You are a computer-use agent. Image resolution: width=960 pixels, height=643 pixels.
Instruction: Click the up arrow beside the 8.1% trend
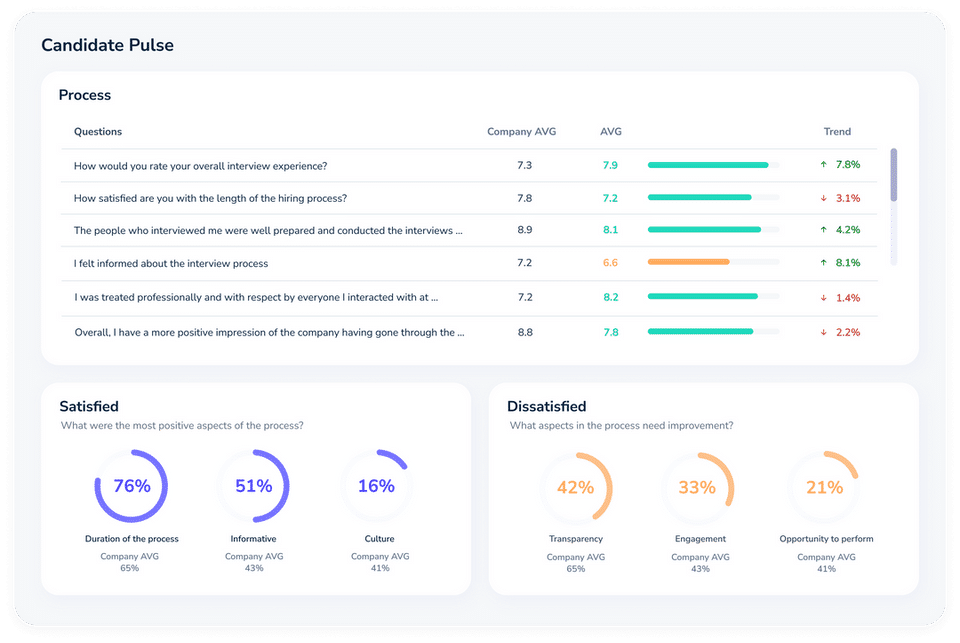823,262
